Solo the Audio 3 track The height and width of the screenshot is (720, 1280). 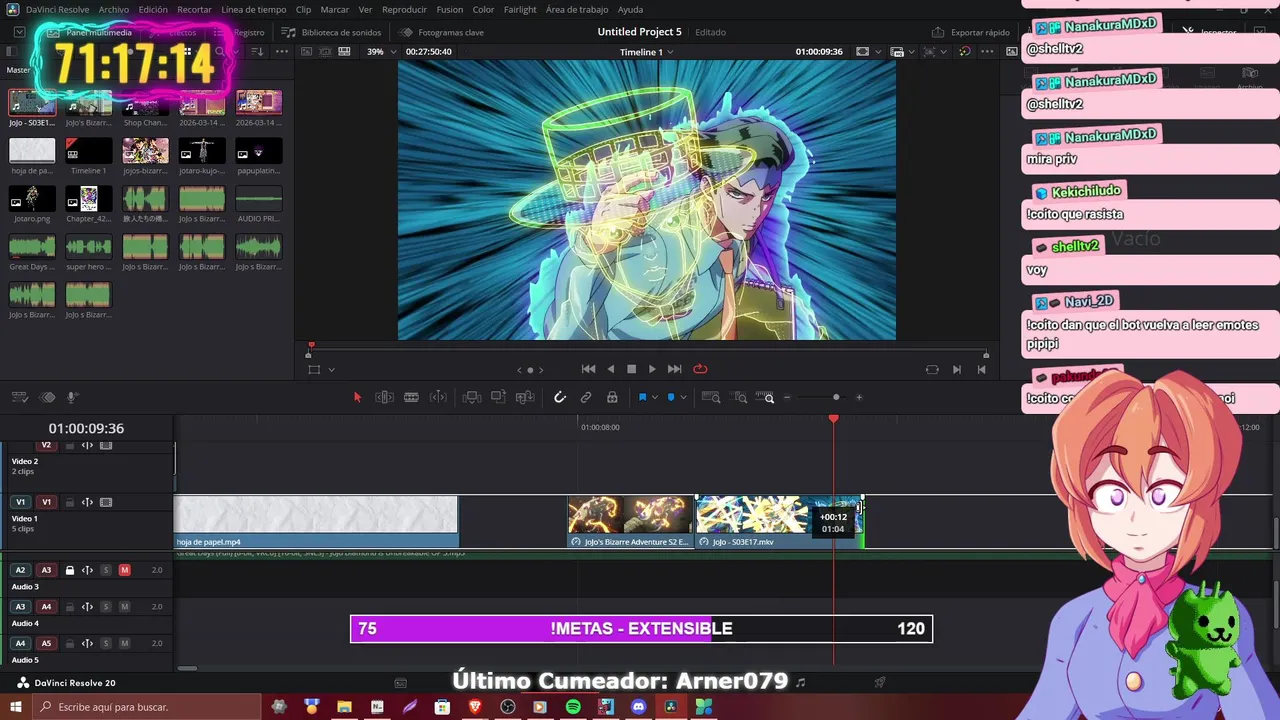[x=105, y=570]
